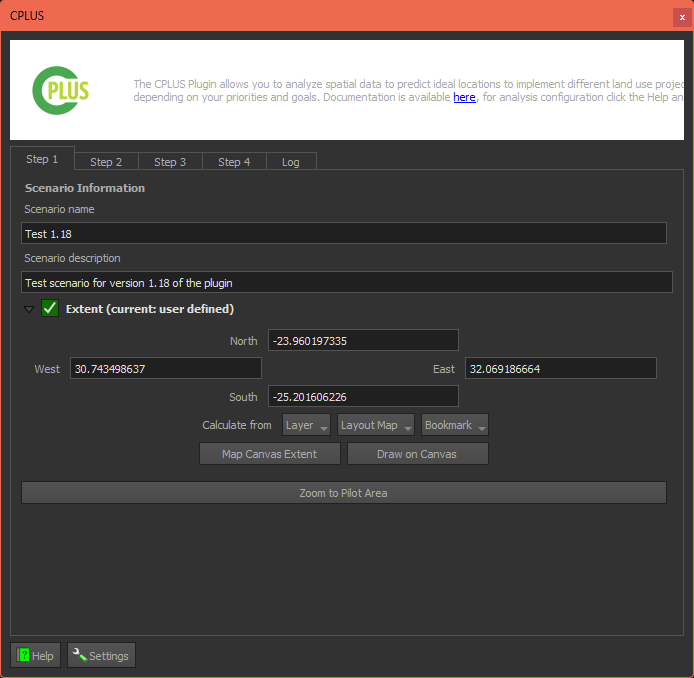Viewport: 694px width, 678px height.
Task: Open the Layout Map dropdown
Action: click(x=376, y=425)
